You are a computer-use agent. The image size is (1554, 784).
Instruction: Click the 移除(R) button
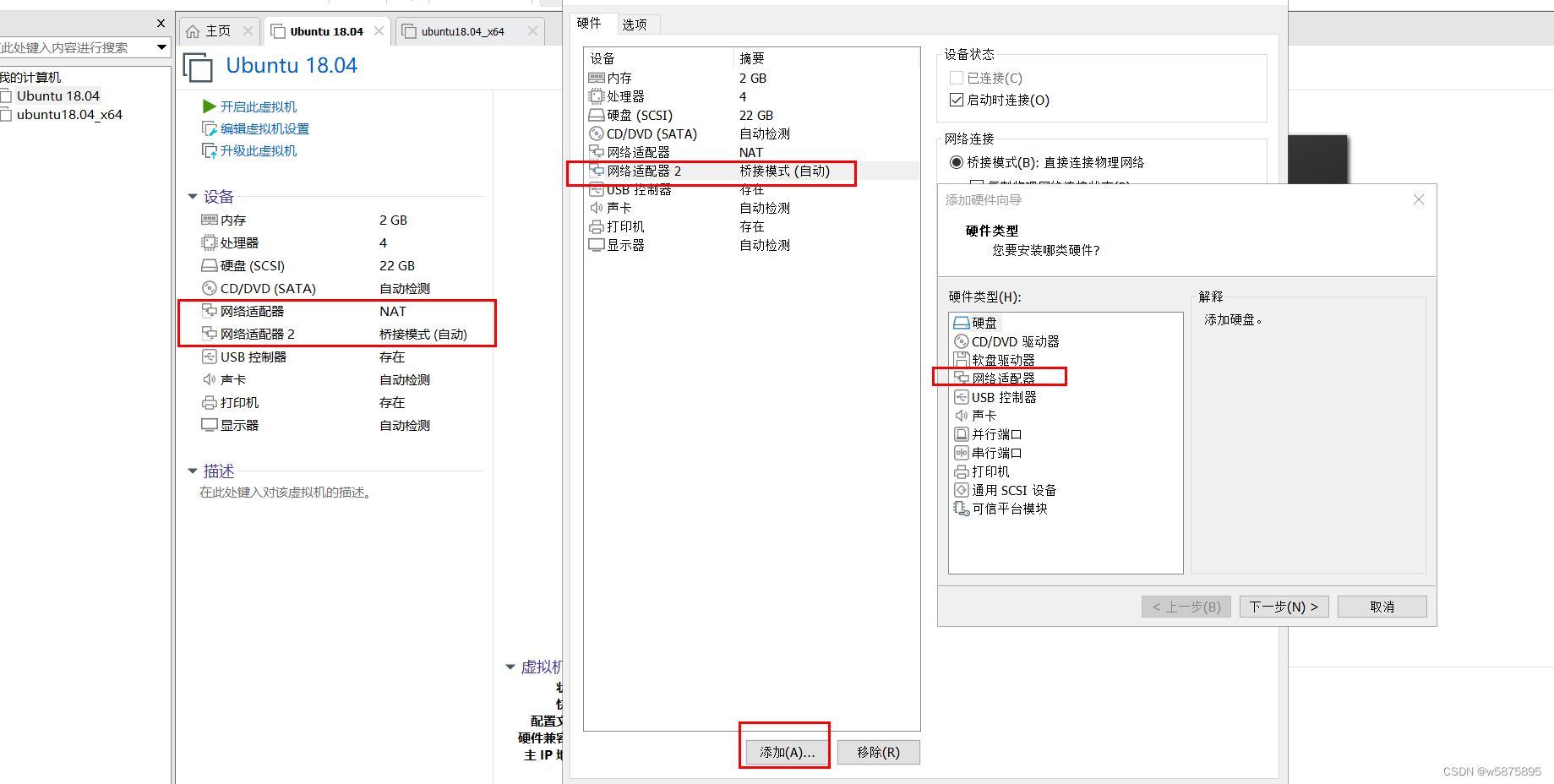pyautogui.click(x=879, y=752)
